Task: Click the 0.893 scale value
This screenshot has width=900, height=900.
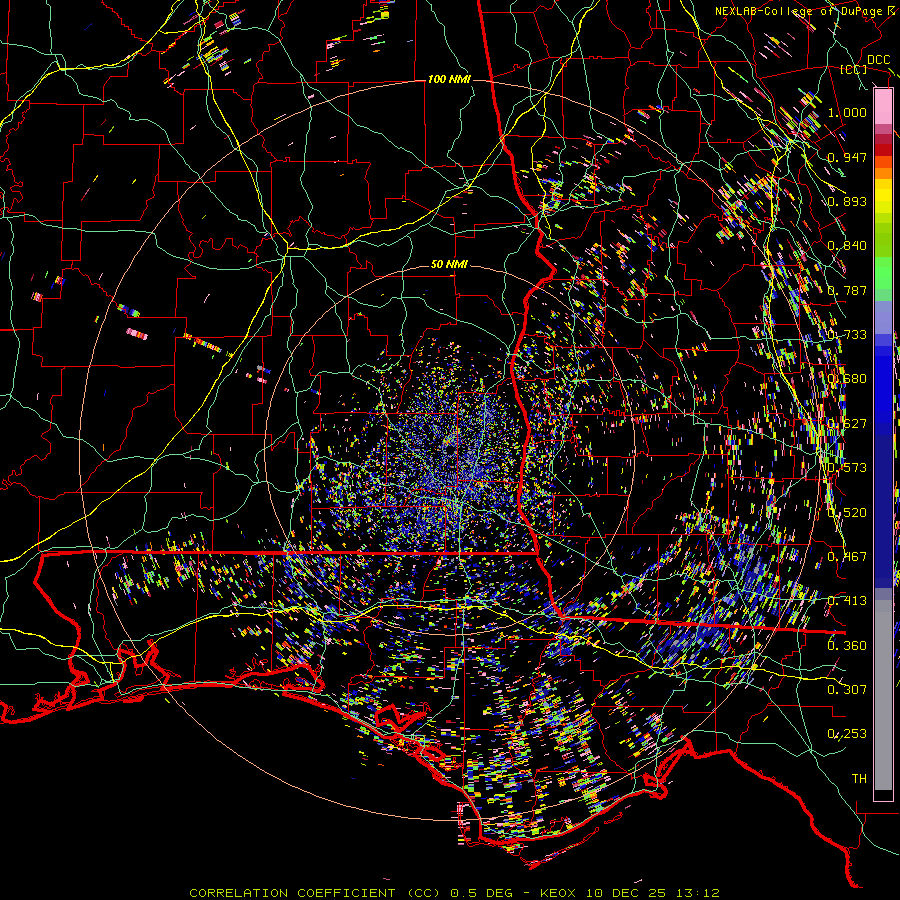Action: [847, 201]
